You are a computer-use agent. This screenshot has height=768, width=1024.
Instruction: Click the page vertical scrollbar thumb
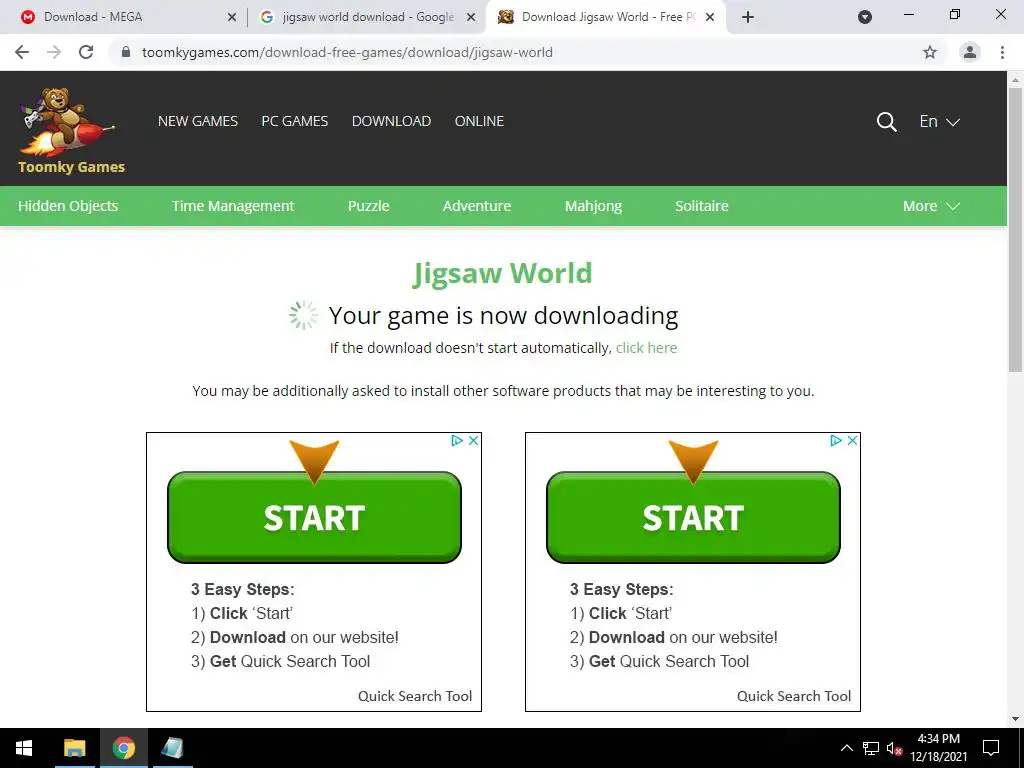coord(1015,229)
